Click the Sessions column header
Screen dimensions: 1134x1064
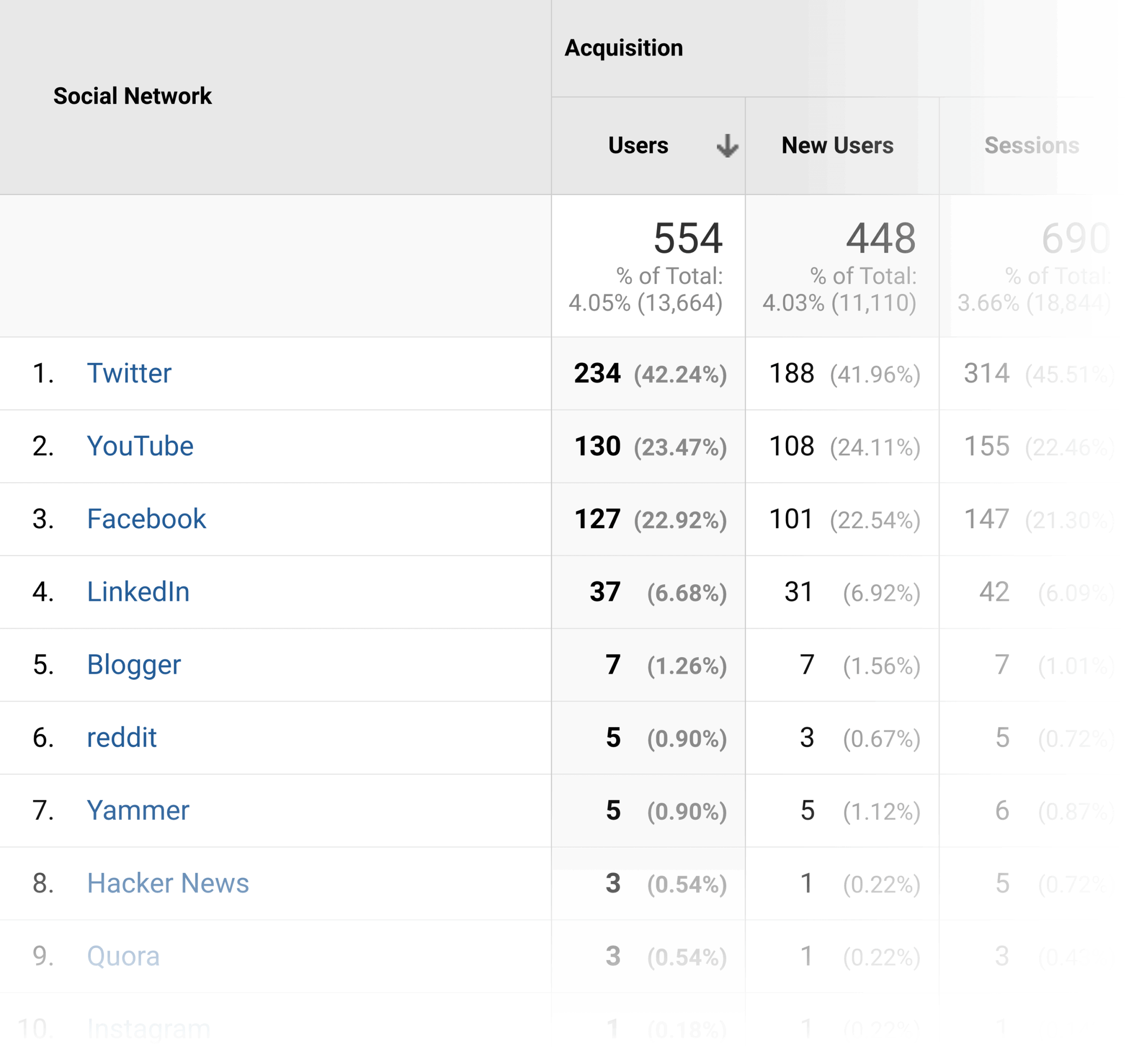pos(1032,145)
